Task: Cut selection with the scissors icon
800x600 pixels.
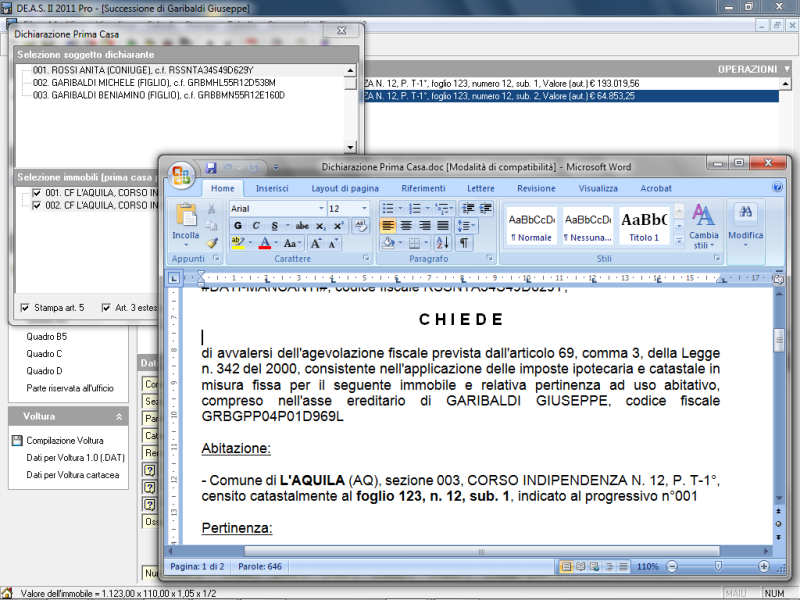Action: pyautogui.click(x=211, y=209)
